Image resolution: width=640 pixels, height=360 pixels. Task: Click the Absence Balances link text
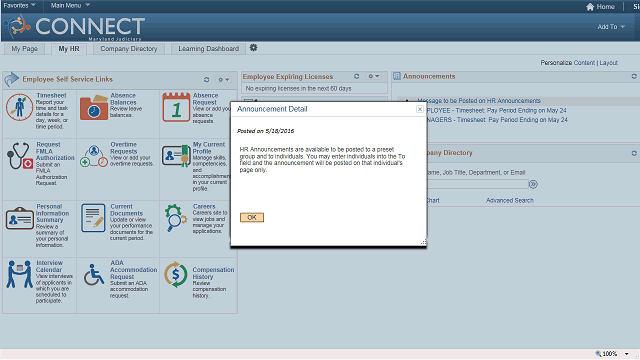tap(123, 99)
